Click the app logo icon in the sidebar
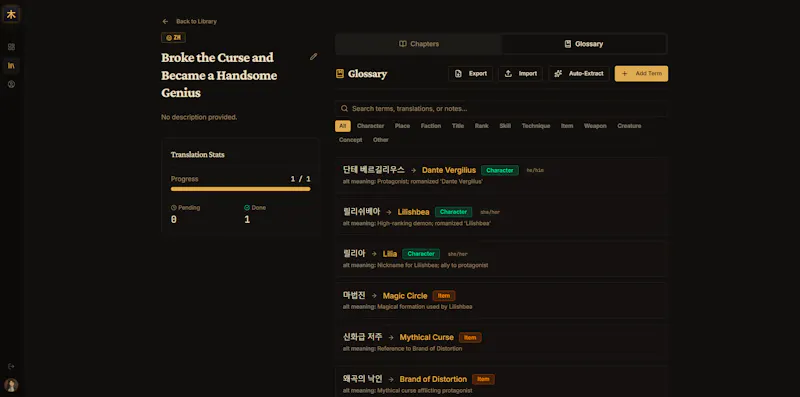 [x=11, y=14]
